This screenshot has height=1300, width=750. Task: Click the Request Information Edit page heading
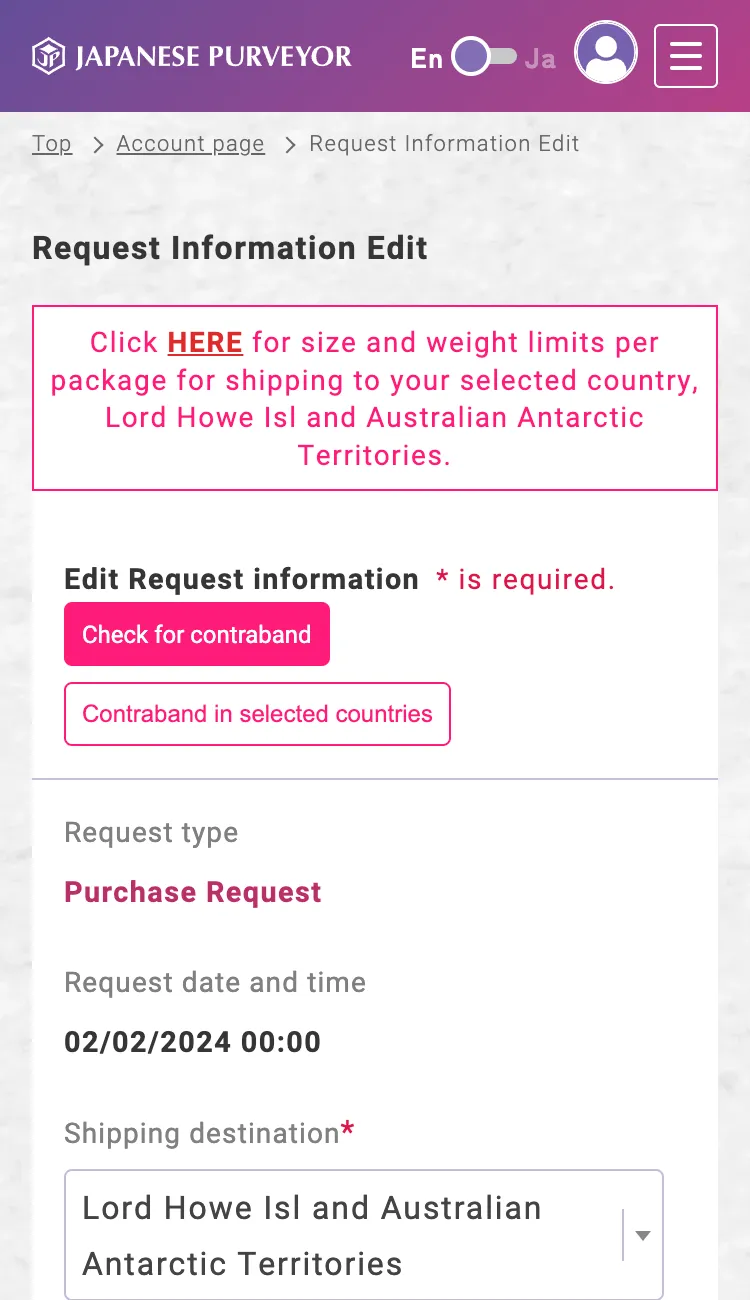tap(230, 248)
